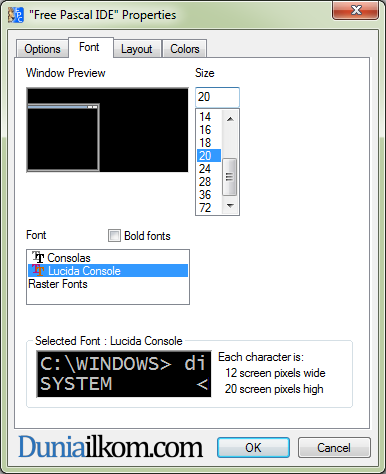Click the Cancel button

pos(334,448)
